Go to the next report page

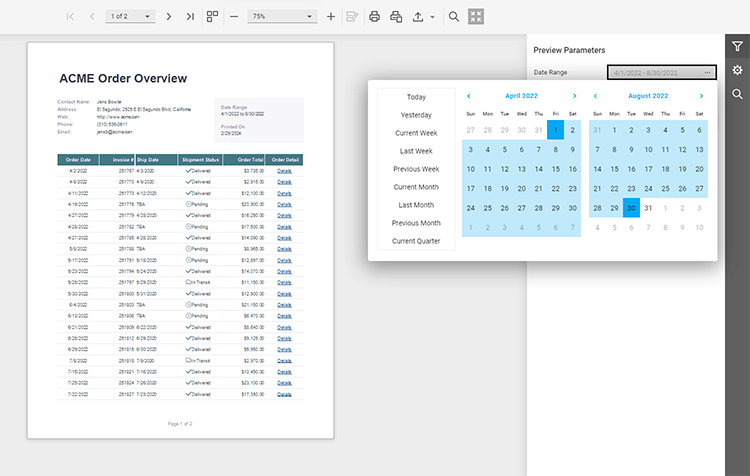[x=168, y=17]
